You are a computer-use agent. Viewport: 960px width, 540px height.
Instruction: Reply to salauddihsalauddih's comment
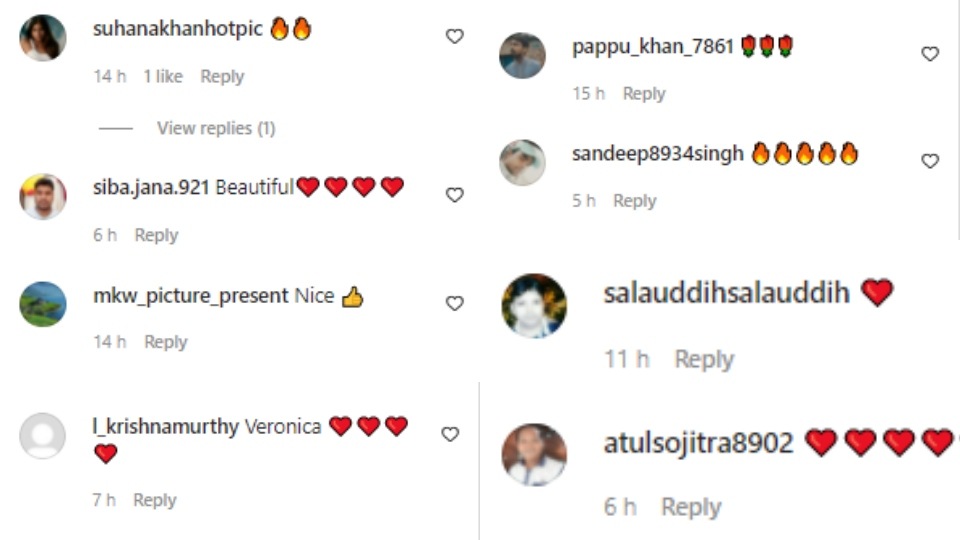(x=704, y=359)
